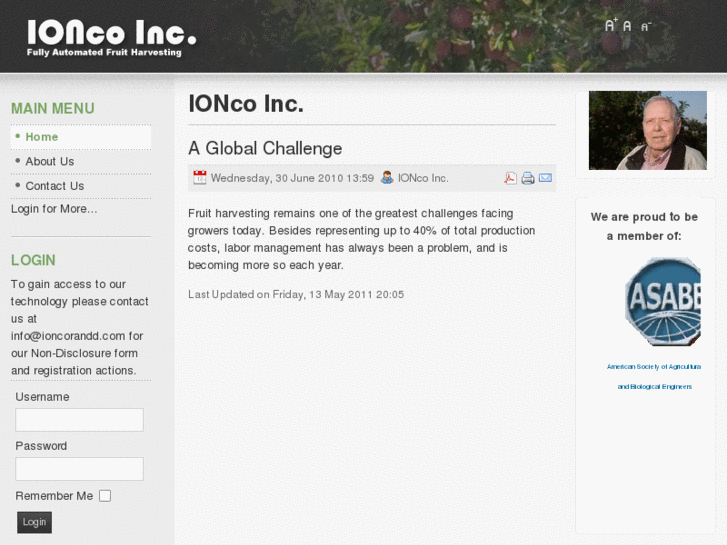This screenshot has width=727, height=545.
Task: Click the IONco Inc. page heading
Action: point(246,103)
